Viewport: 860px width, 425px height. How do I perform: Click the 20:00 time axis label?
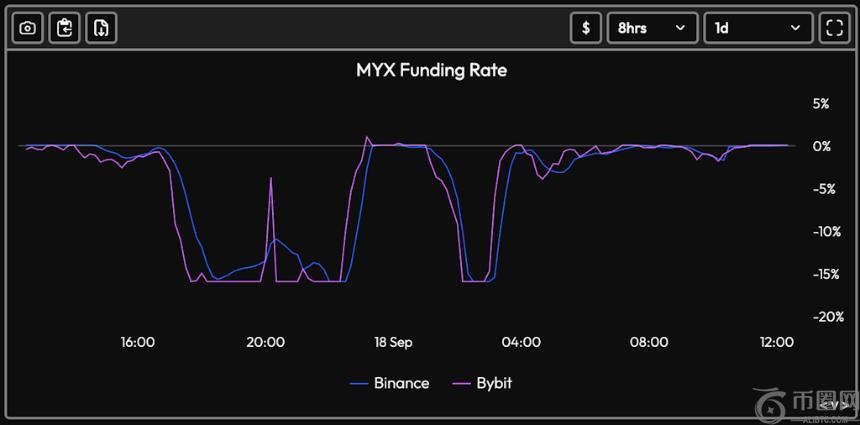(x=265, y=342)
